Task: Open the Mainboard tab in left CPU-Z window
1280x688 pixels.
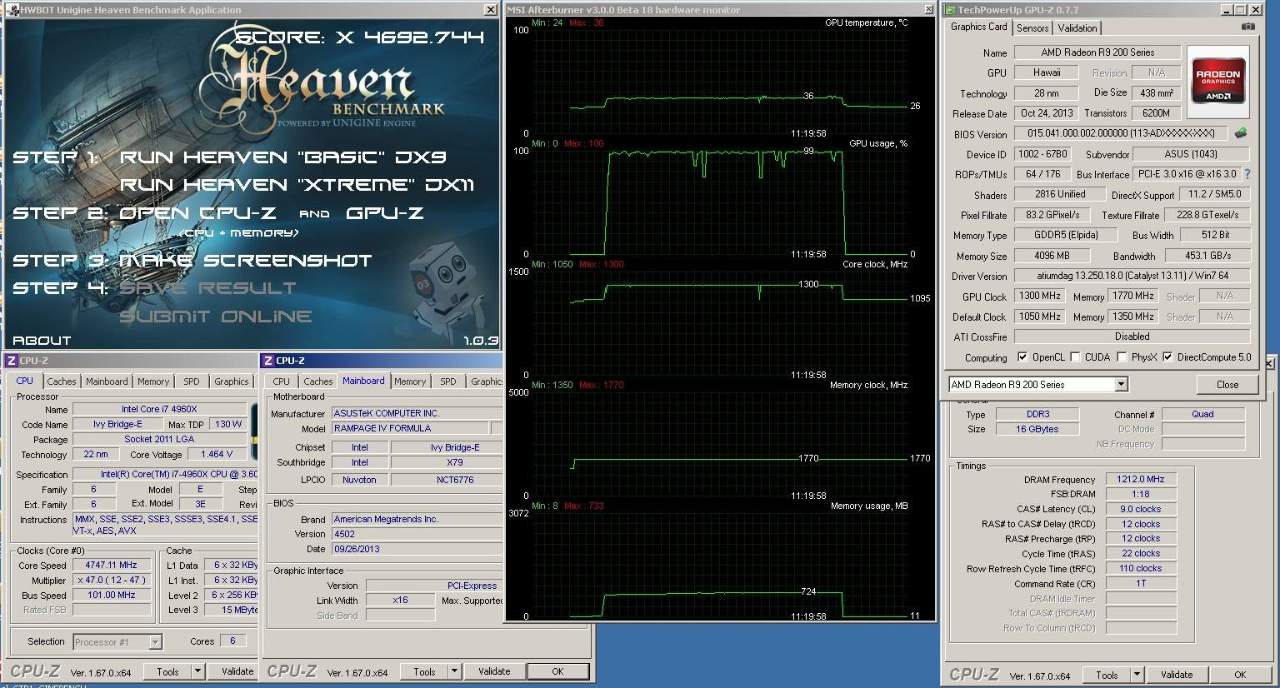Action: pyautogui.click(x=106, y=381)
